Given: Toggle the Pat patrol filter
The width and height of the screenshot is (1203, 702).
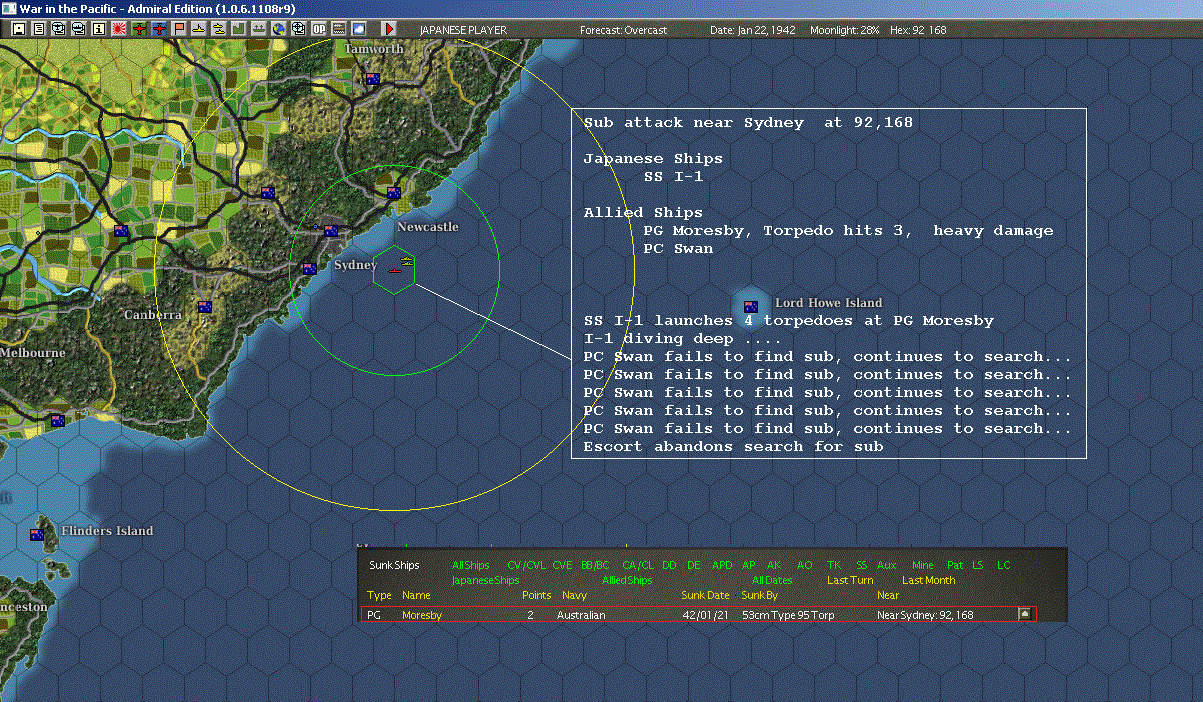Looking at the screenshot, I should (955, 565).
